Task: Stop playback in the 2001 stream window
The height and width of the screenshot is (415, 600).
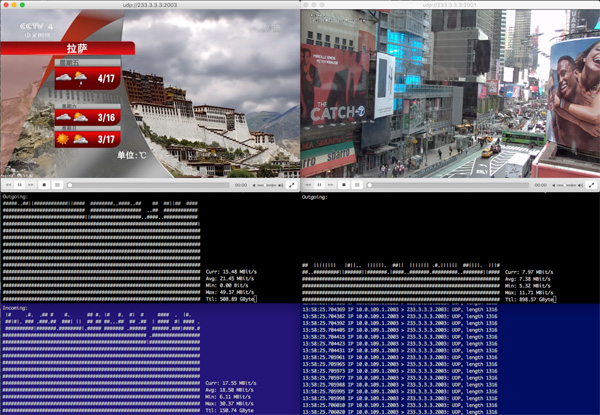Action: point(344,185)
